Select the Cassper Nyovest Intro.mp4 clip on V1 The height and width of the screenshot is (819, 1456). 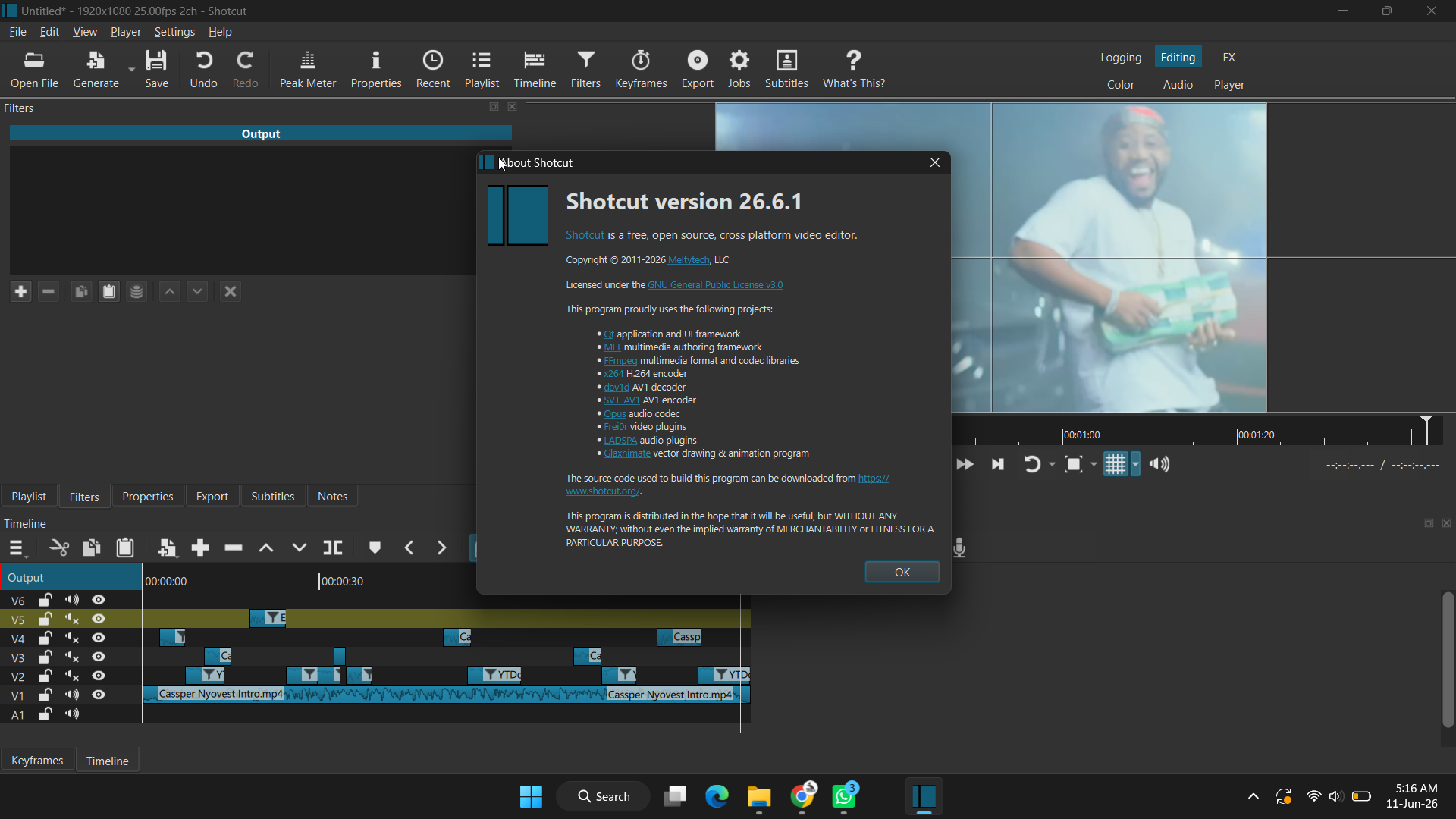(x=447, y=695)
